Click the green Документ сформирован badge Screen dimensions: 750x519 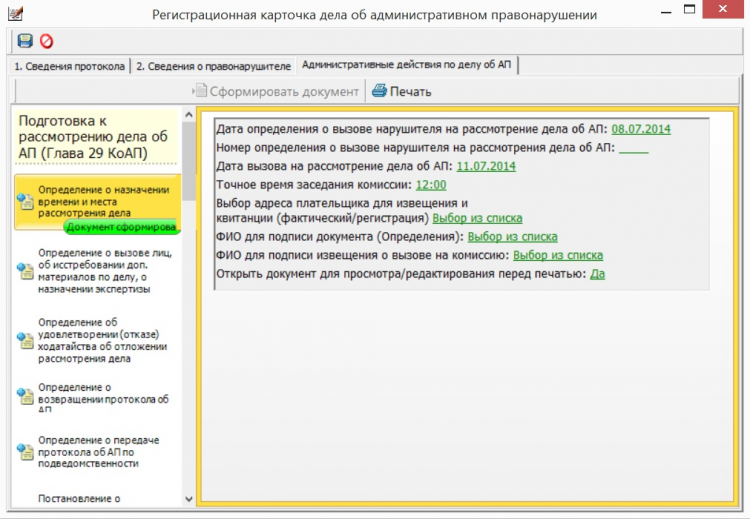[122, 227]
